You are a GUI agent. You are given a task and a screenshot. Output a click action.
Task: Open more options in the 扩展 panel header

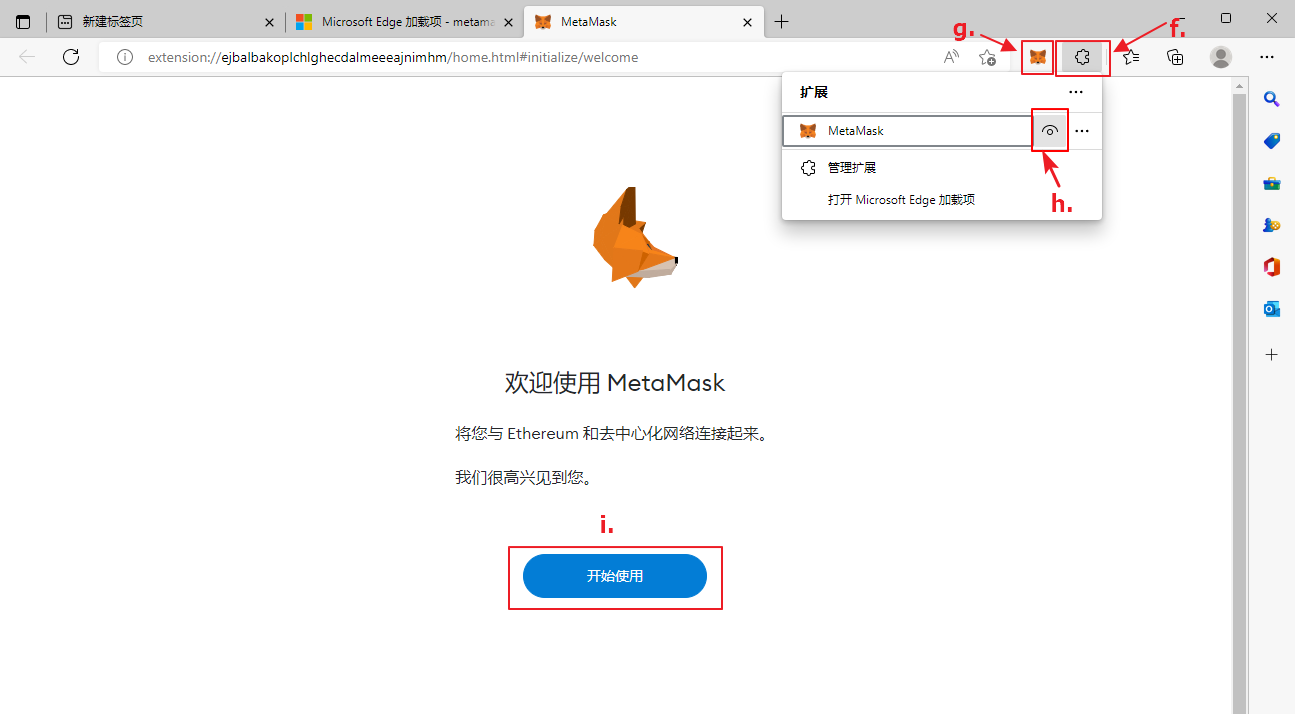click(x=1076, y=92)
